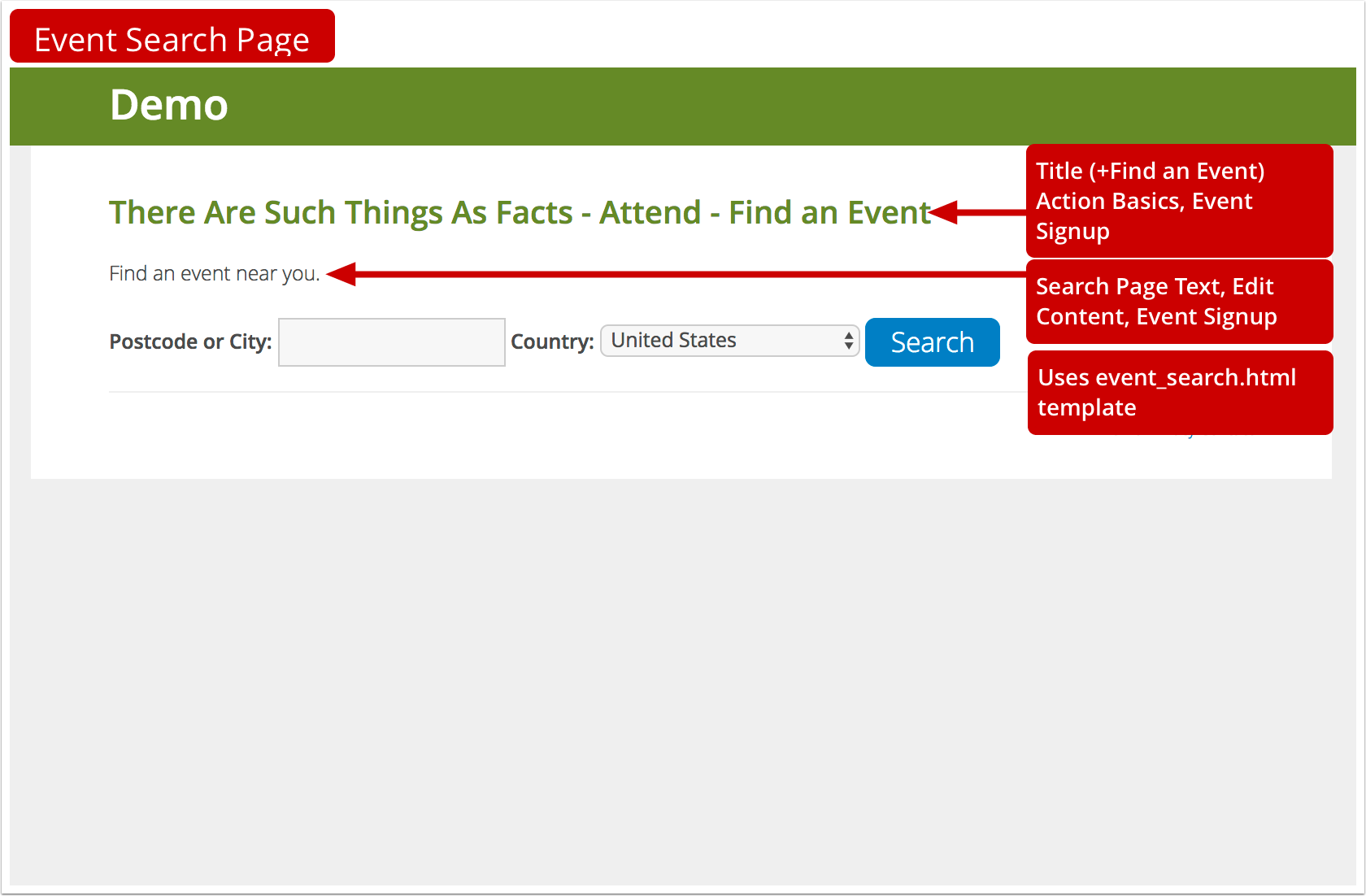Image resolution: width=1366 pixels, height=896 pixels.
Task: Click the Uses event_search.html template annotation
Action: click(1179, 392)
